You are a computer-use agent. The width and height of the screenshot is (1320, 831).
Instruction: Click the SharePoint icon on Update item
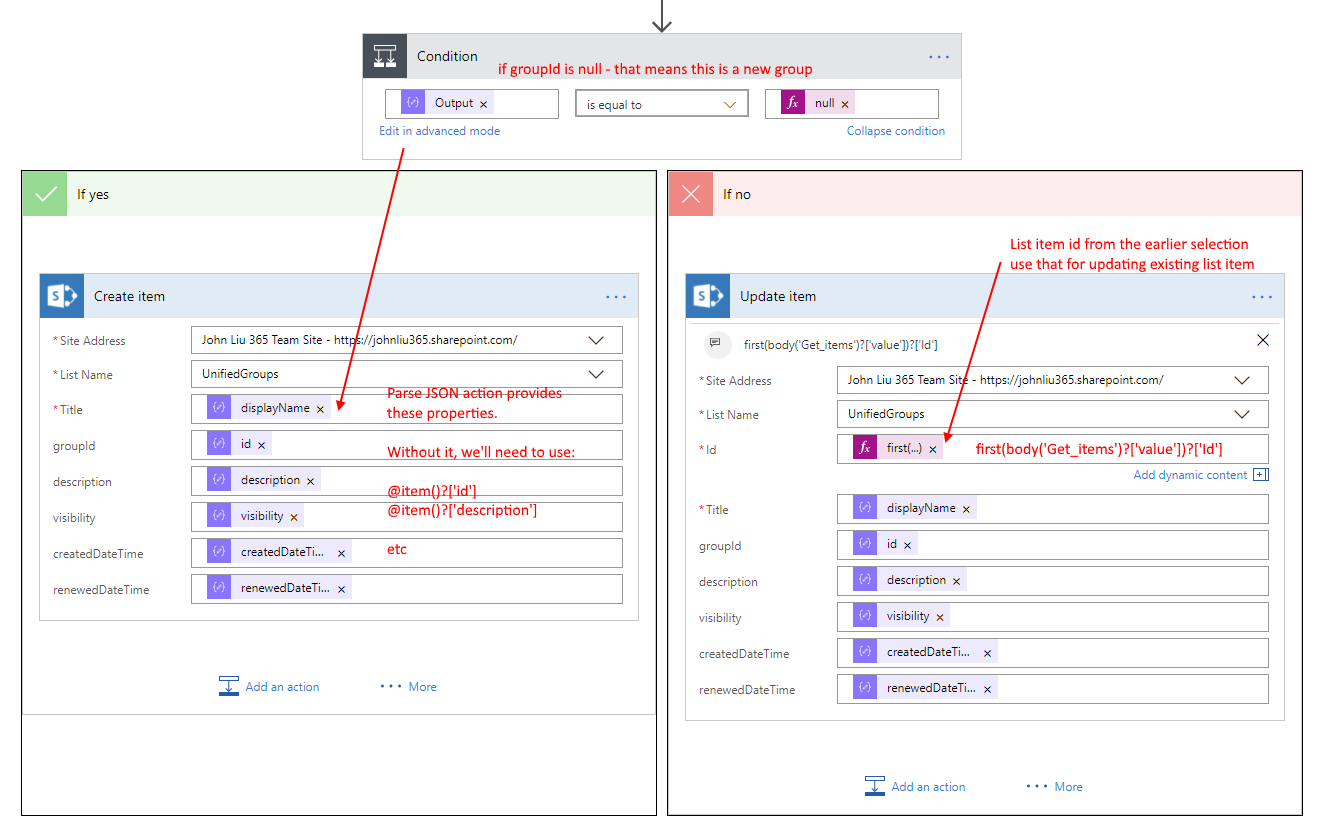click(x=708, y=296)
